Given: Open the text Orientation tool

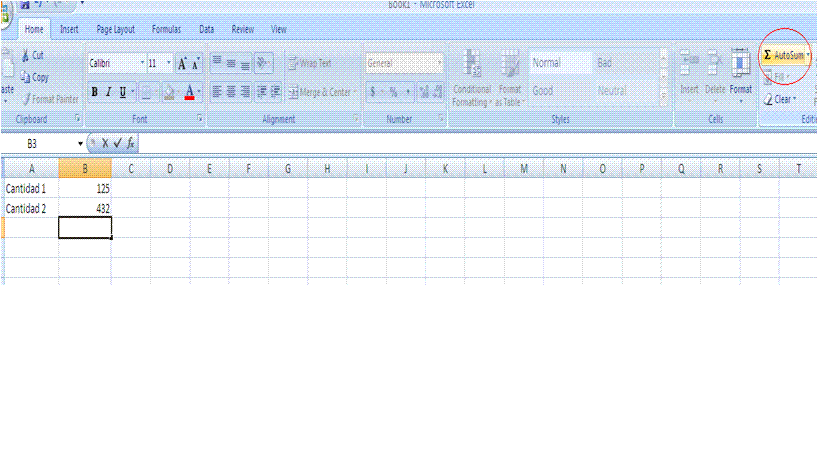Looking at the screenshot, I should (263, 63).
